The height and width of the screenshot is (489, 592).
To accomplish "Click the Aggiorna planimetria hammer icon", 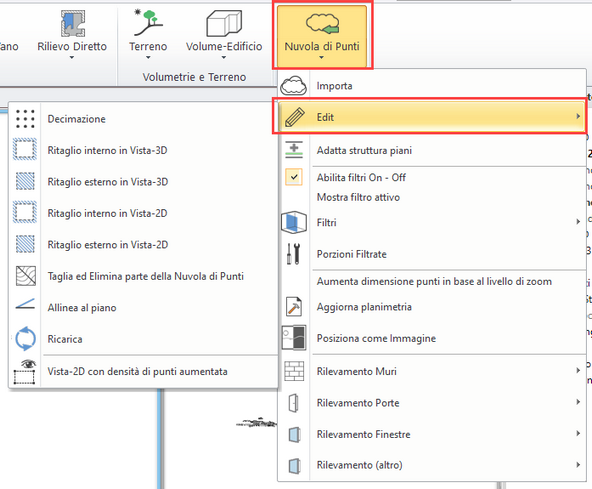I will 294,307.
